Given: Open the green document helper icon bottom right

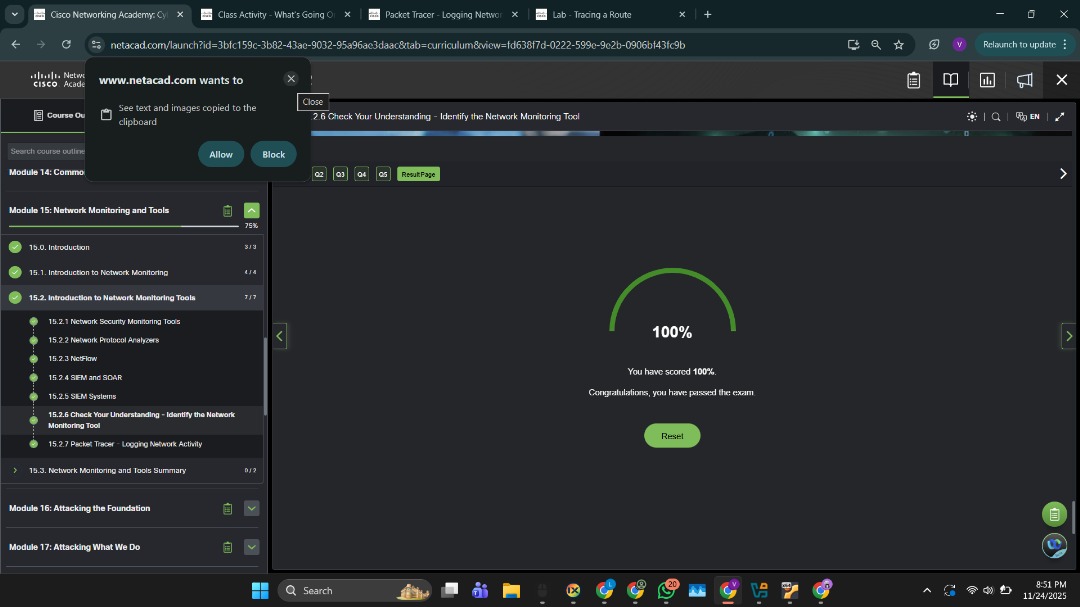Looking at the screenshot, I should [1054, 513].
